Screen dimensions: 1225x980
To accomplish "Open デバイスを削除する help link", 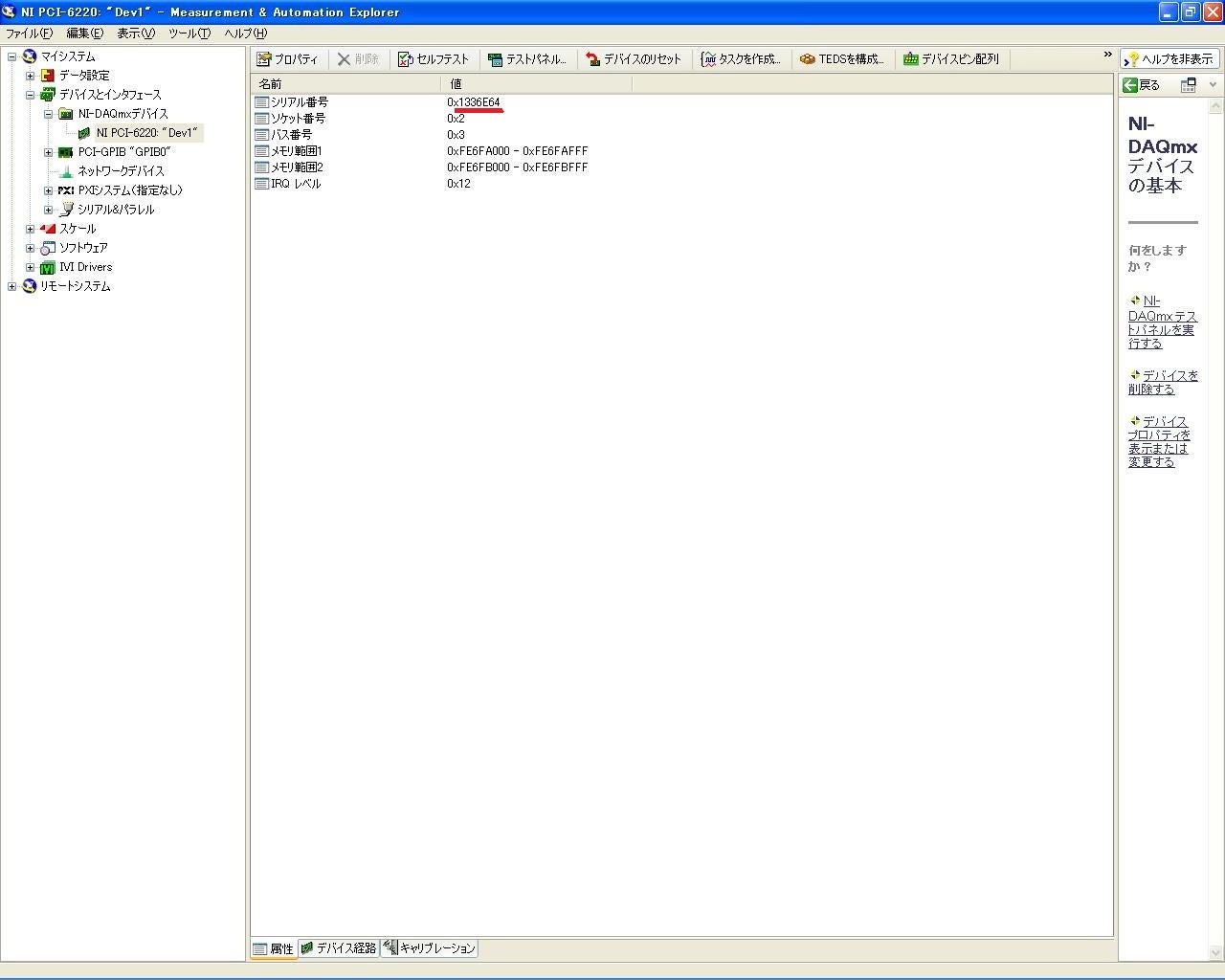I will 1163,383.
